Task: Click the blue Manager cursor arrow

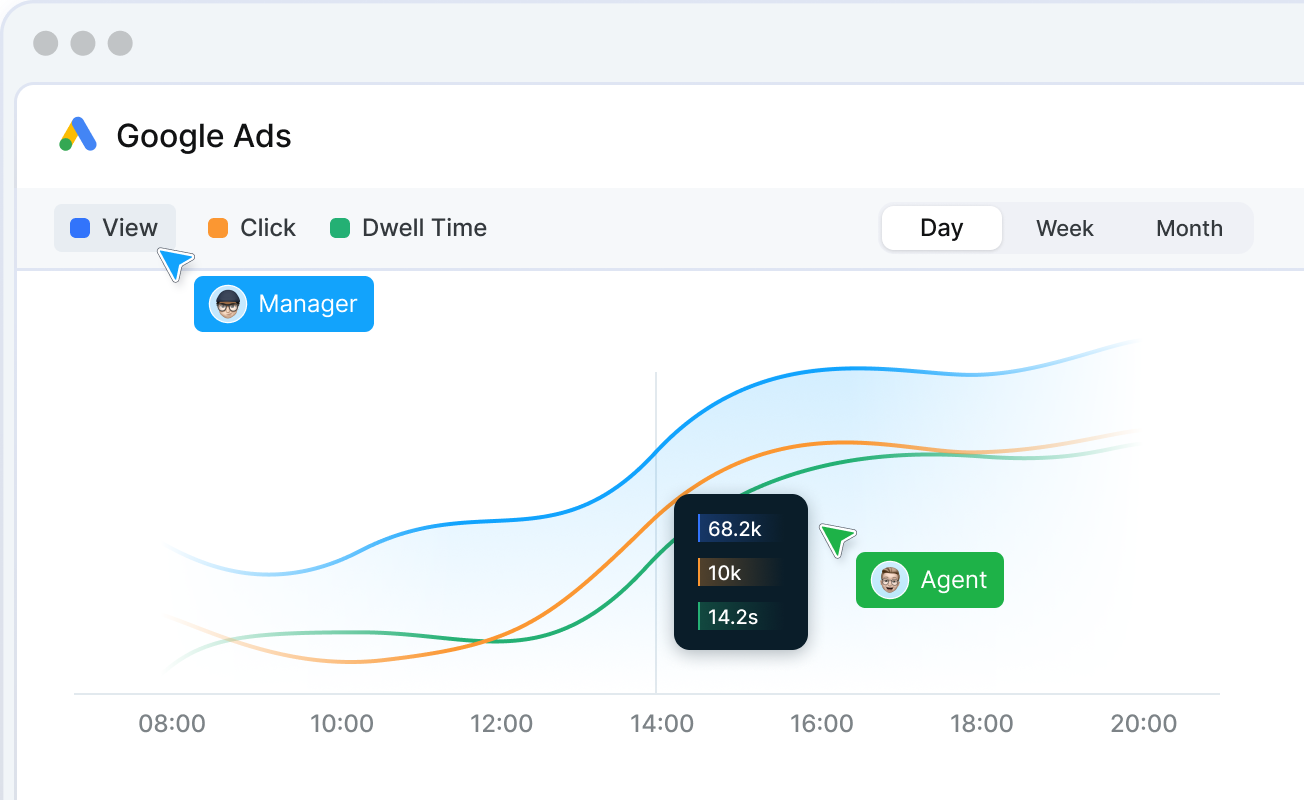Action: tap(176, 264)
